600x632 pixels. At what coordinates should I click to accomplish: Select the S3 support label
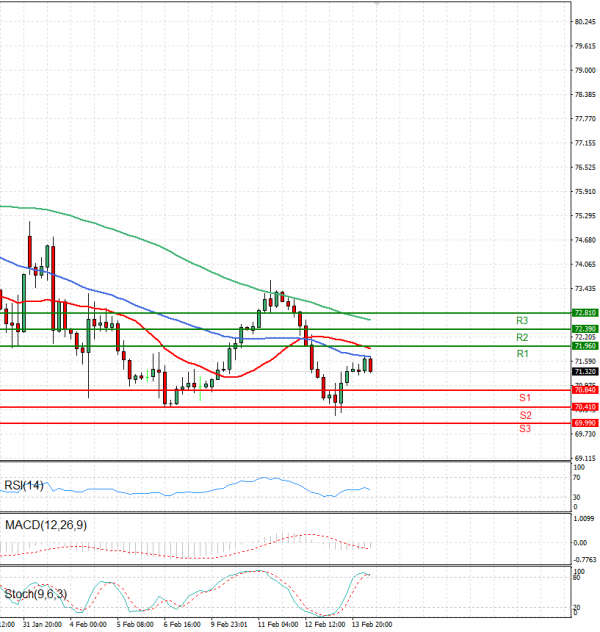click(525, 428)
